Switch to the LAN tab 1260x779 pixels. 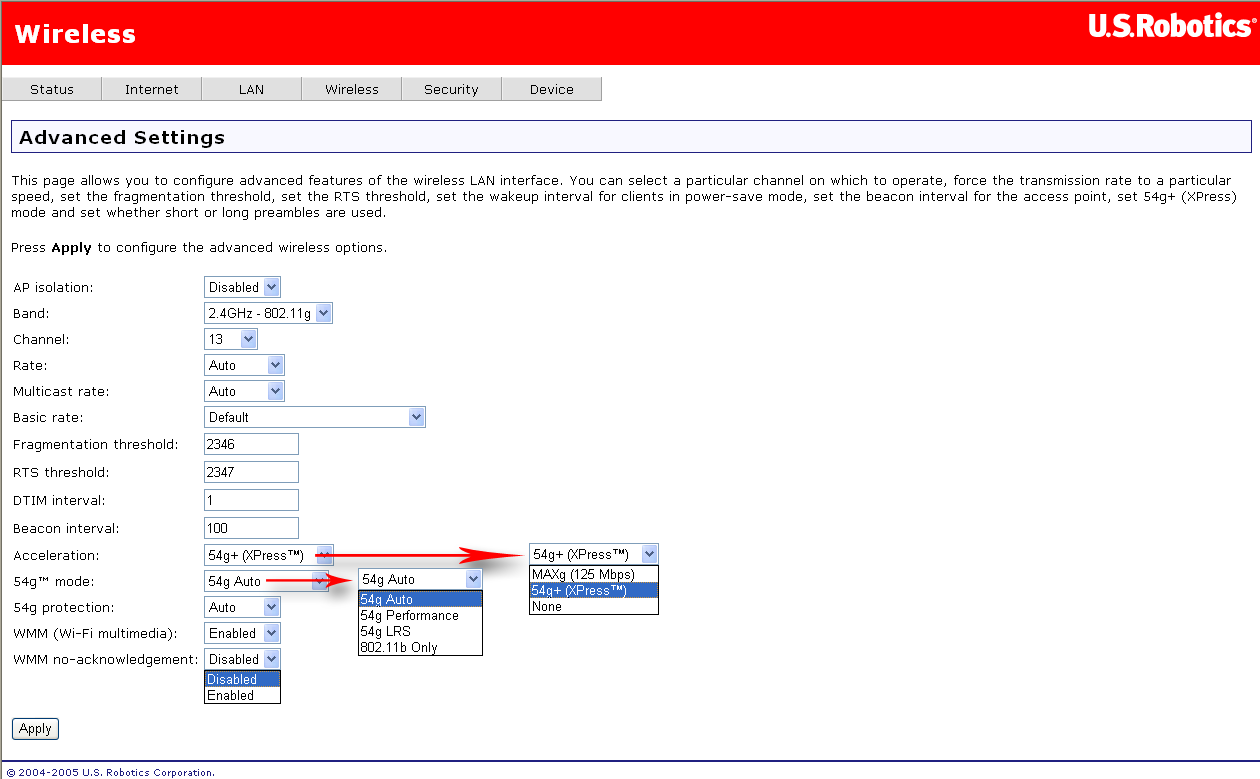click(252, 89)
